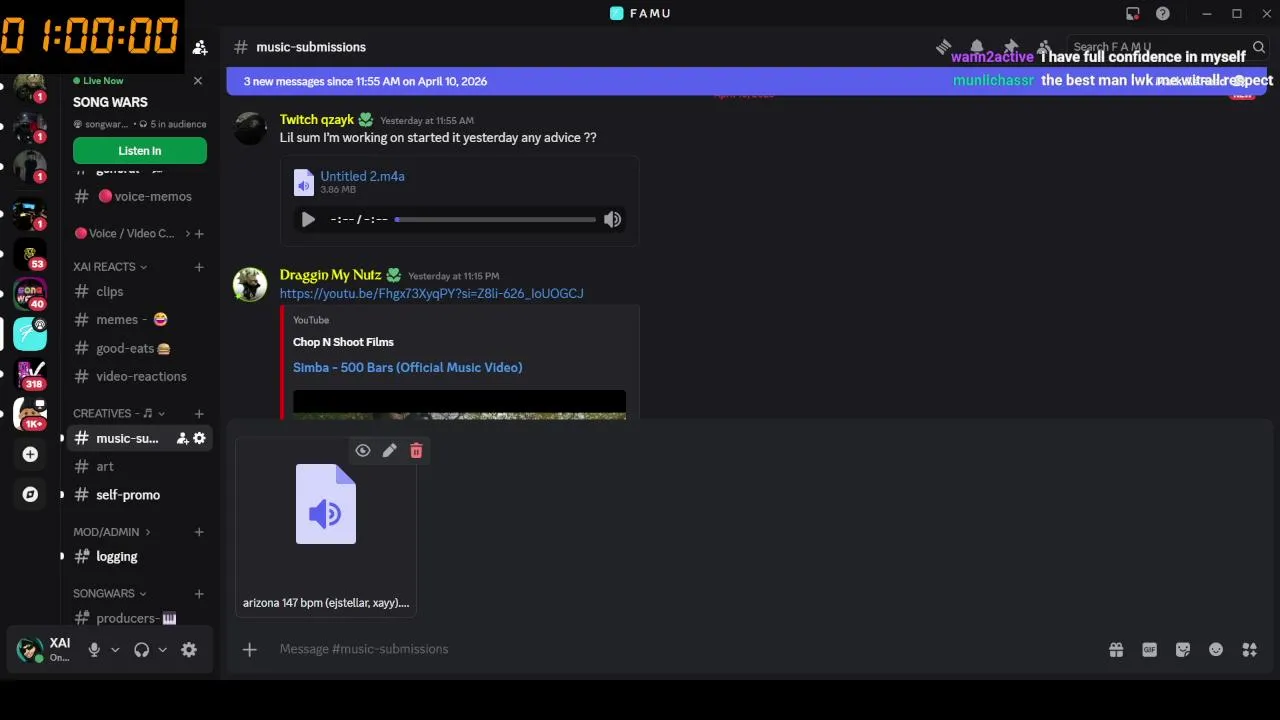Create channel in MOD/ADMIN category

pyautogui.click(x=199, y=532)
